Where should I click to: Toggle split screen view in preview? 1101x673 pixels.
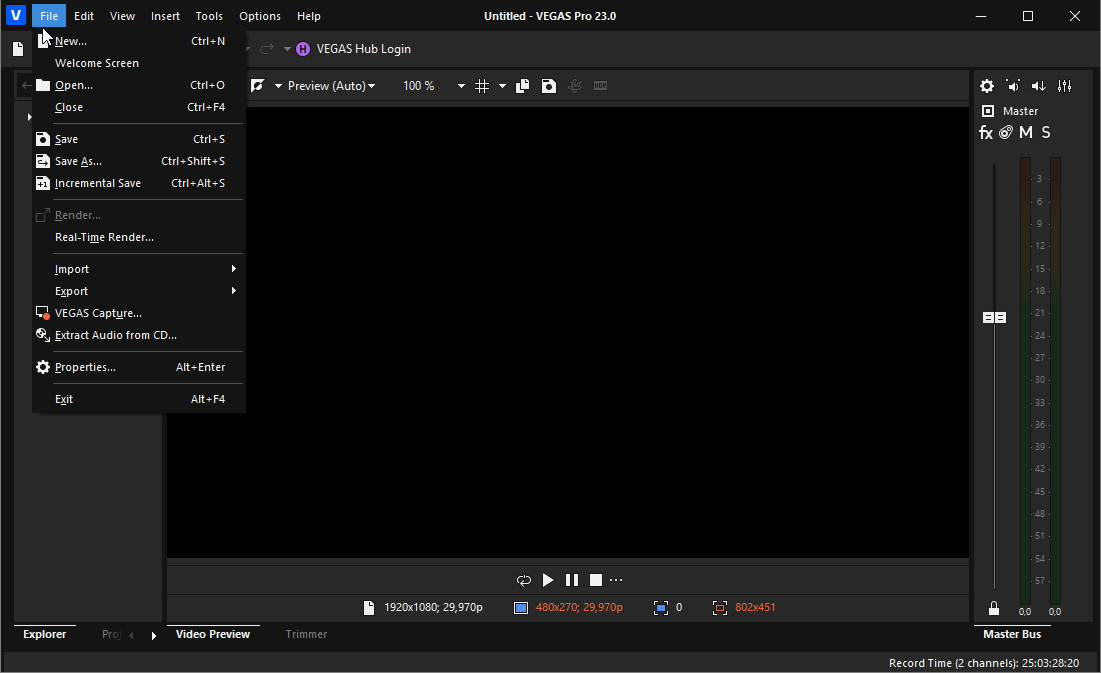[x=258, y=86]
